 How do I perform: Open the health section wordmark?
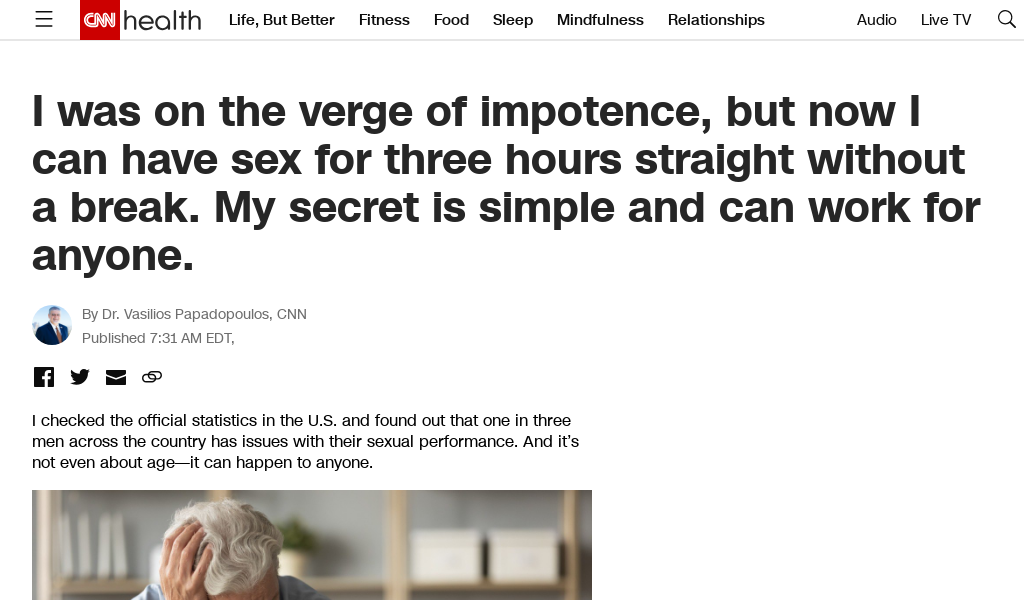point(162,20)
